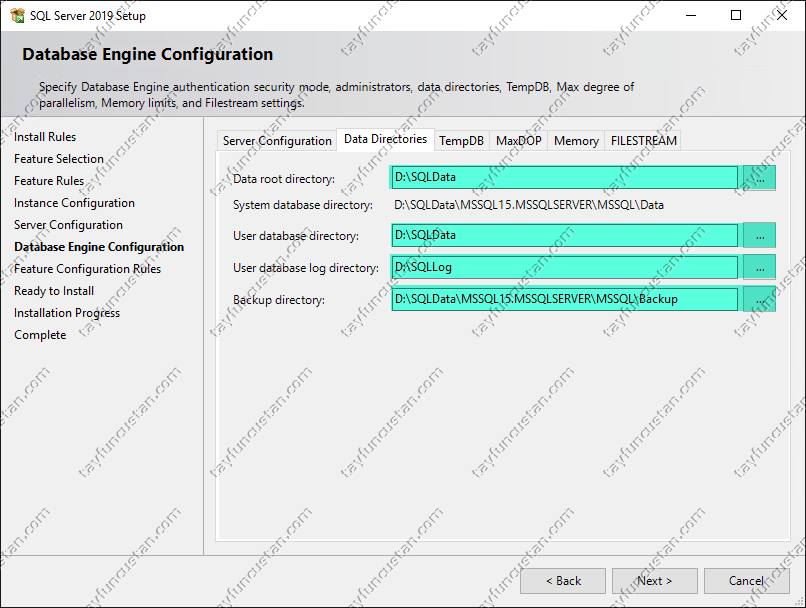Select the Database Engine Configuration step
Image resolution: width=806 pixels, height=608 pixels.
point(99,247)
